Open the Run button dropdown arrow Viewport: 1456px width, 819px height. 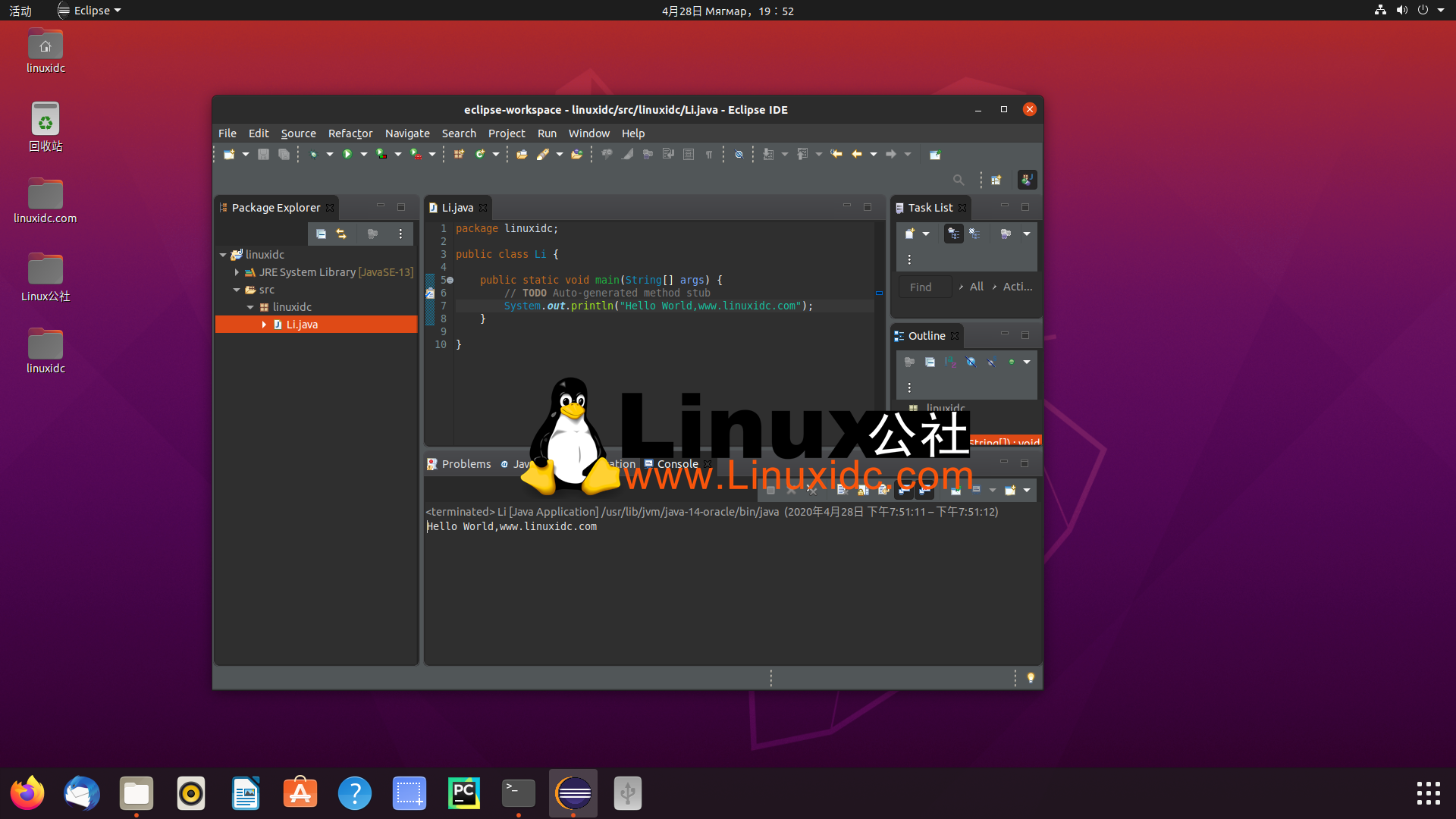pyautogui.click(x=364, y=154)
